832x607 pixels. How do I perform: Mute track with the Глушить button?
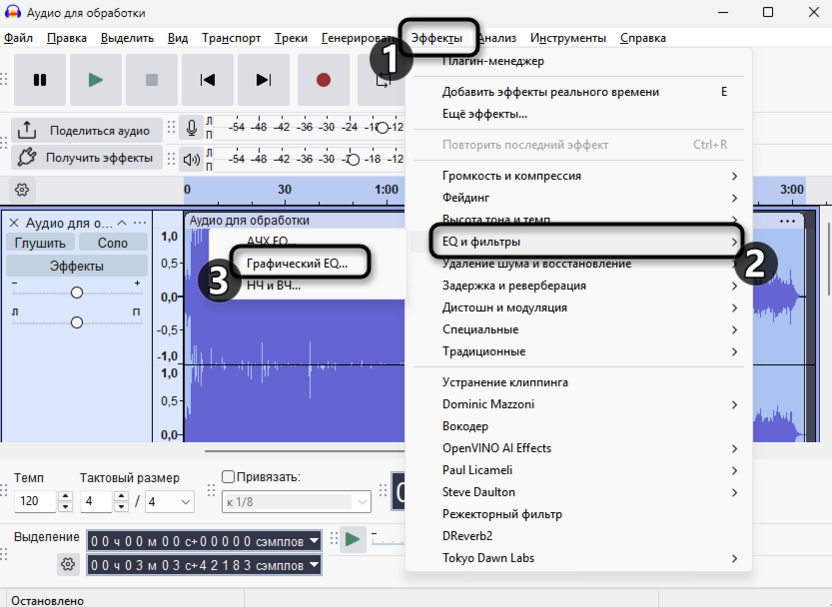pyautogui.click(x=40, y=243)
